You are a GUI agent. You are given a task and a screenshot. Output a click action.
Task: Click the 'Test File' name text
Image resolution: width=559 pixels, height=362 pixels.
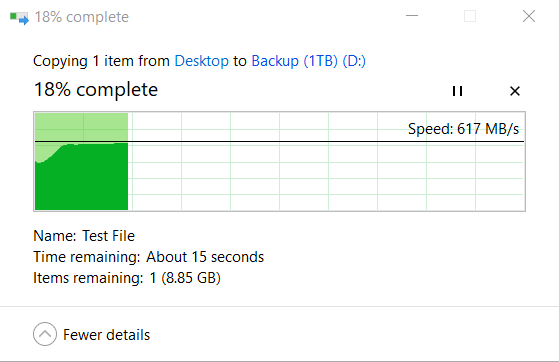click(108, 236)
